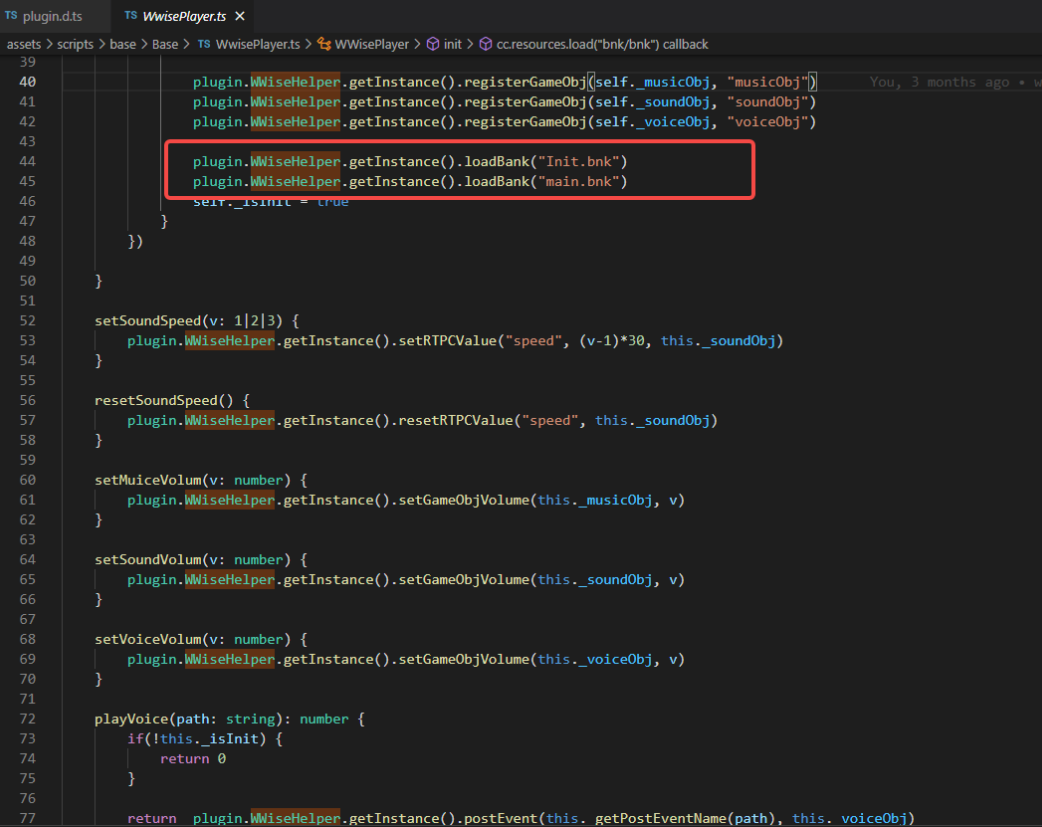Open the WWisePlayer class breadcrumb
The height and width of the screenshot is (827, 1042).
(x=372, y=44)
